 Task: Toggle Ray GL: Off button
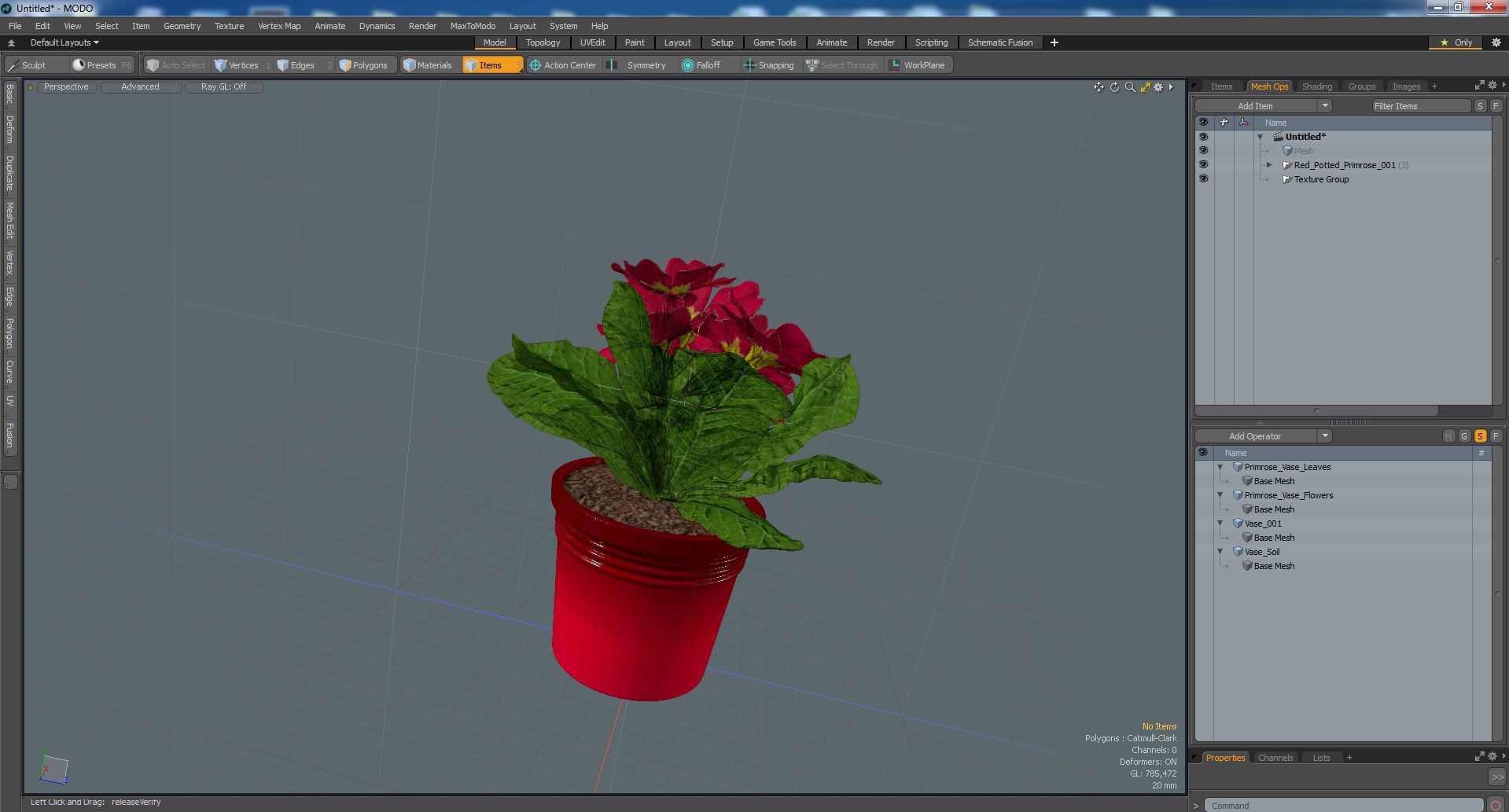click(223, 87)
